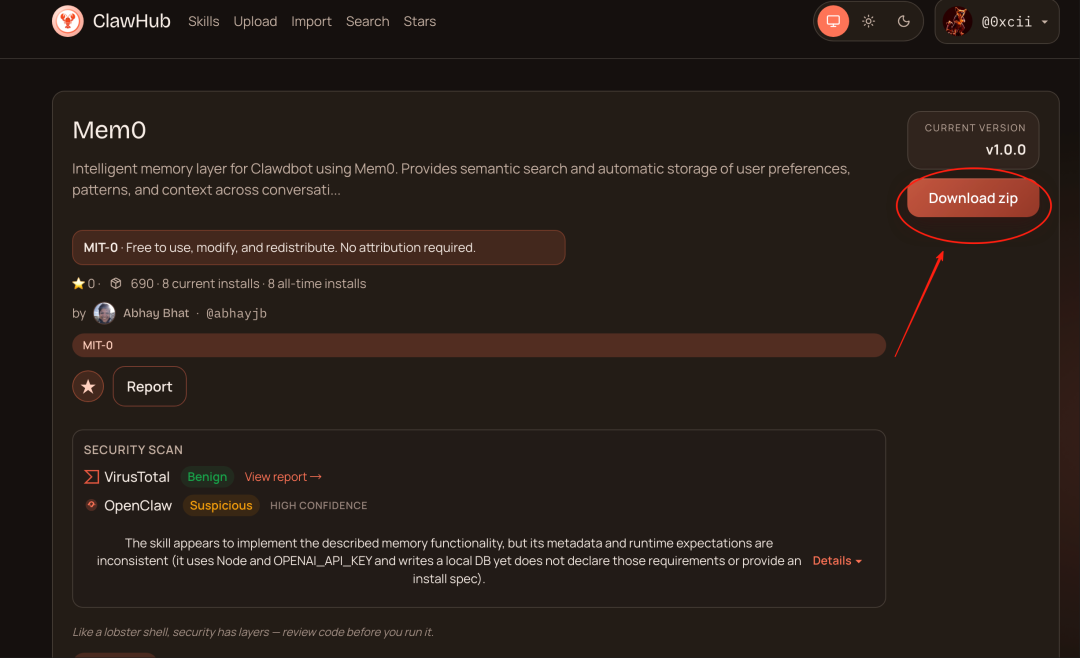
Task: Click the VirusTotal logo icon
Action: [x=91, y=477]
